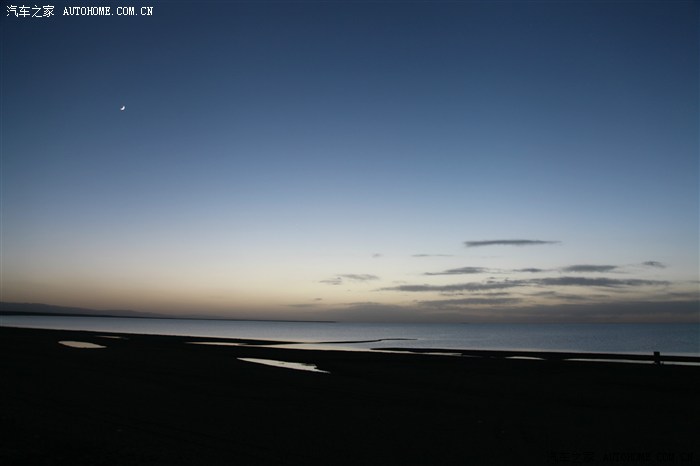Click the 汽车之家 watermark logo
This screenshot has height=466, width=700.
click(x=30, y=11)
